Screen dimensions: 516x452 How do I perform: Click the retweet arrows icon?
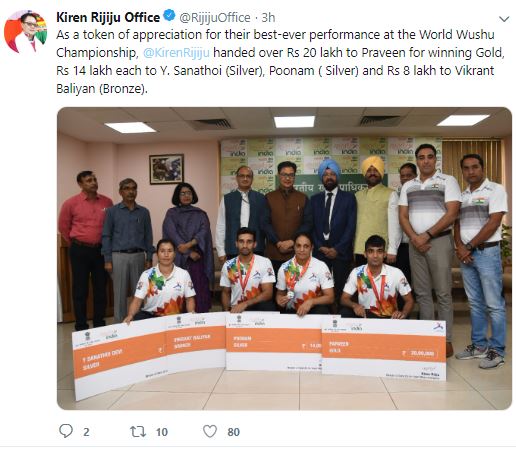coord(138,432)
